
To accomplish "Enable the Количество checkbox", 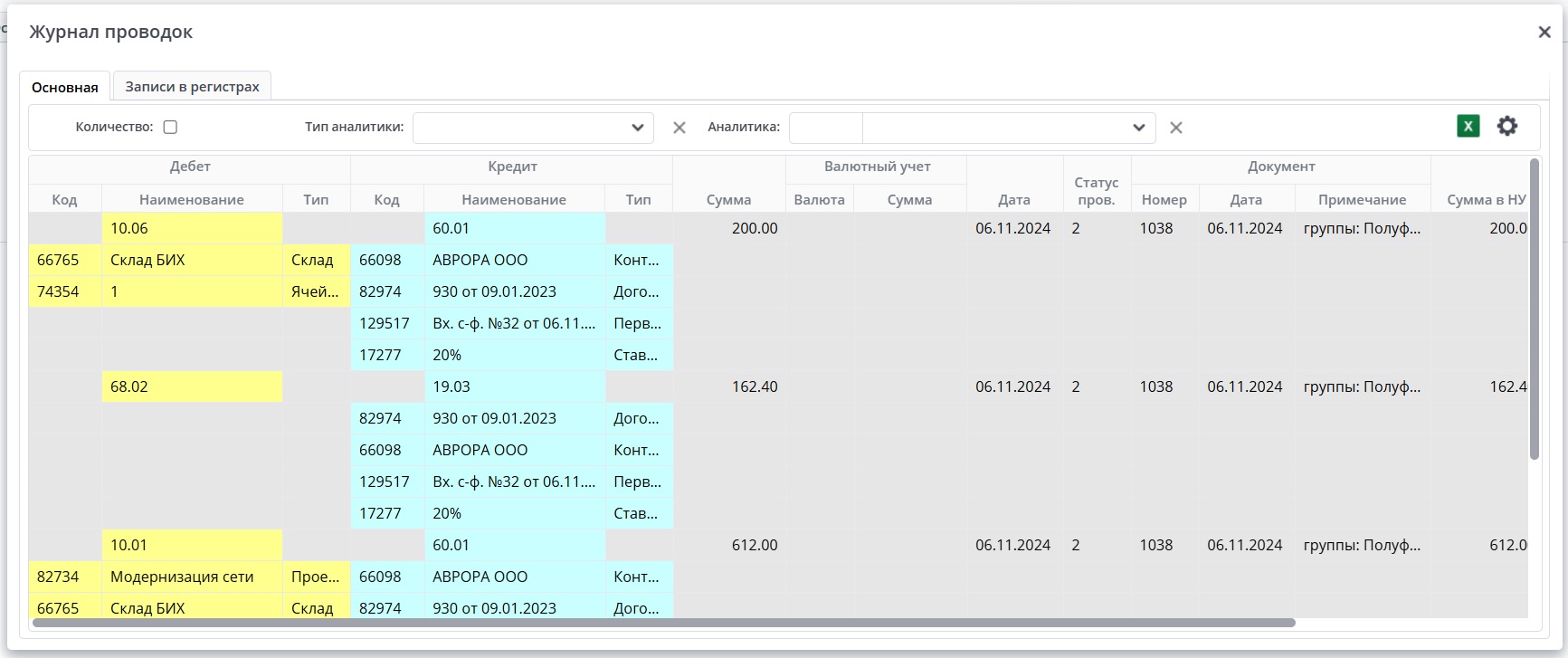I will [170, 128].
